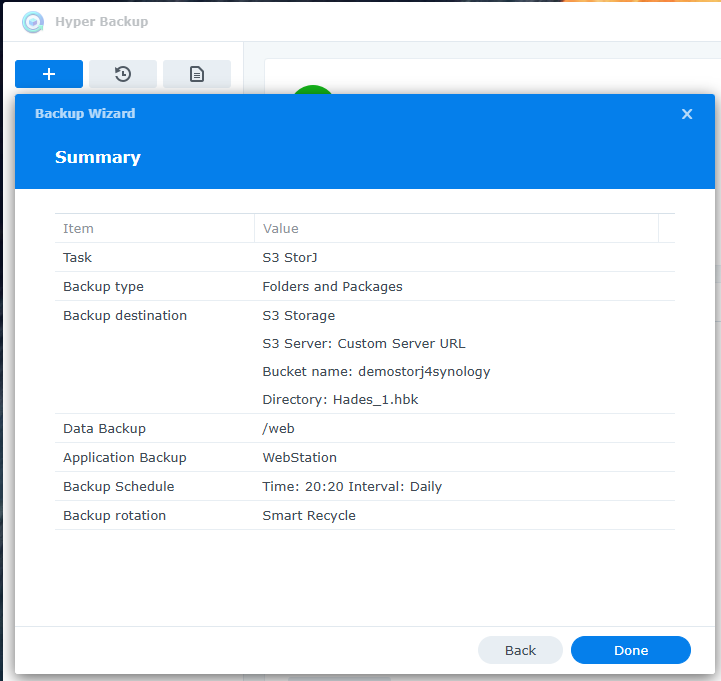The width and height of the screenshot is (721, 681).
Task: Open the backup log document icon
Action: [x=197, y=74]
